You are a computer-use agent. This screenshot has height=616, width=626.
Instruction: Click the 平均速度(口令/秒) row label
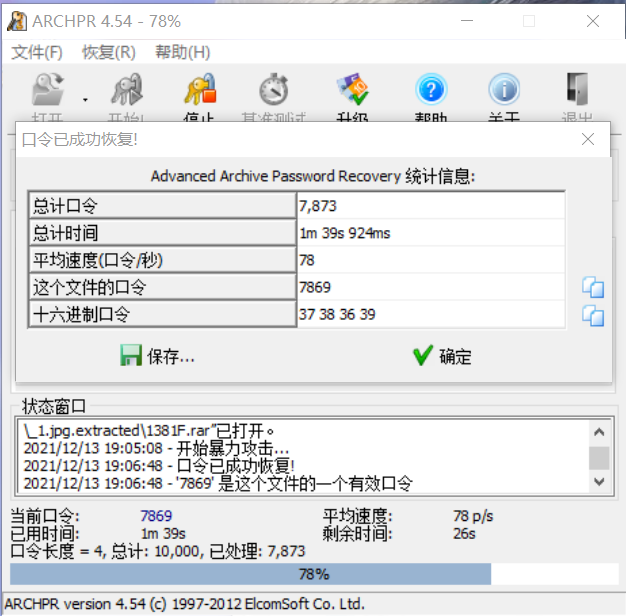click(x=162, y=260)
